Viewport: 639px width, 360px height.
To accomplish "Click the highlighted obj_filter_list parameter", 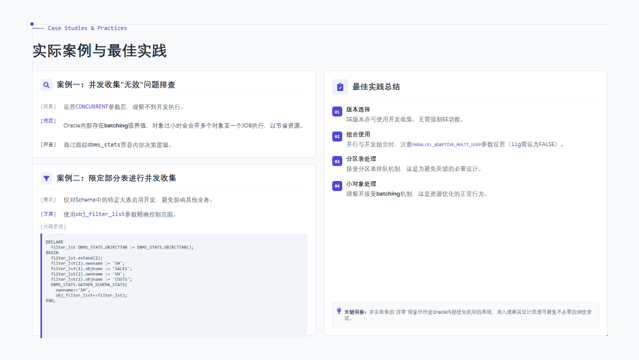I will point(100,214).
